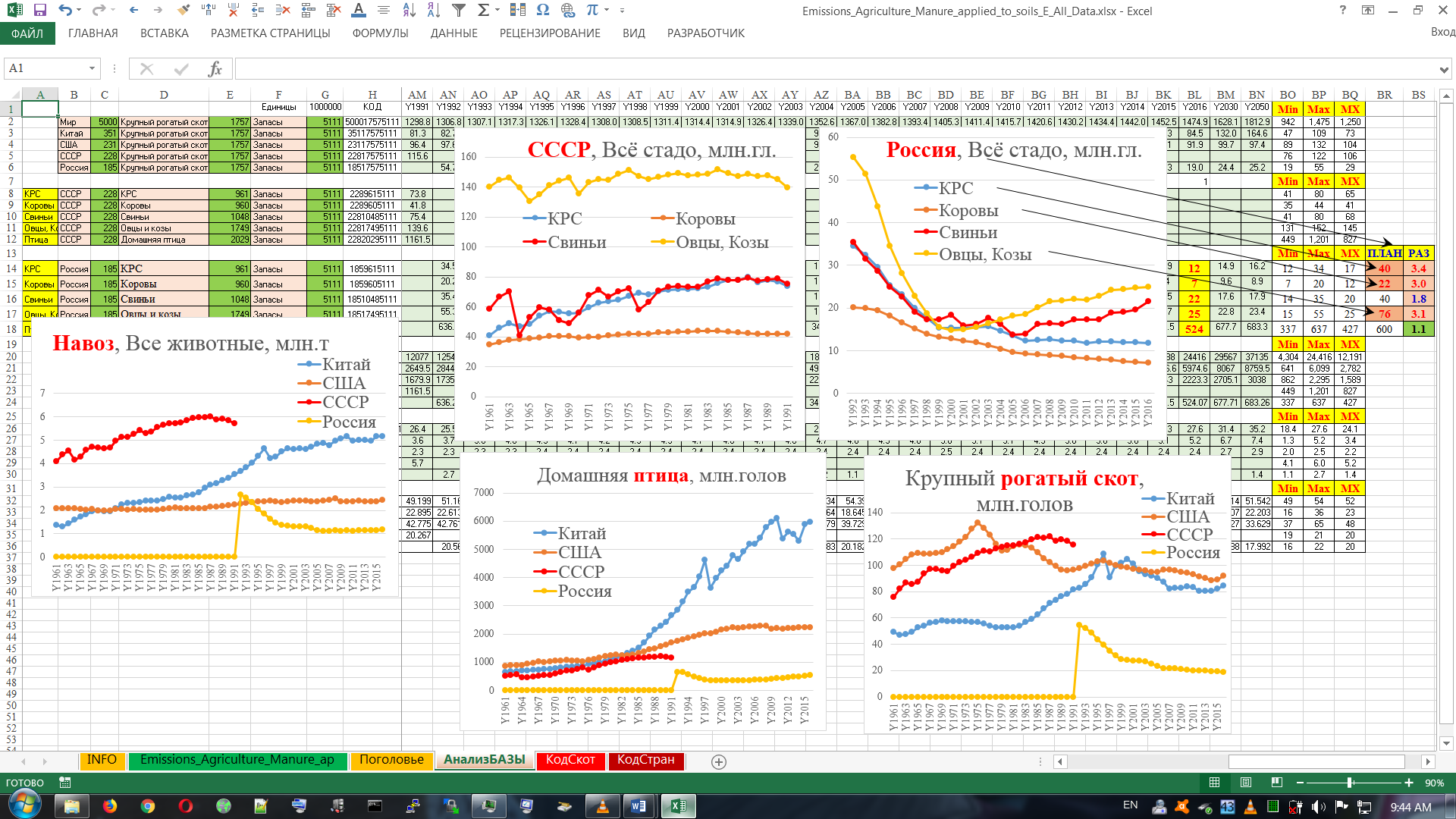Open AutoSum dropdown arrow next to sigma
This screenshot has height=819, width=1456.
tap(497, 11)
